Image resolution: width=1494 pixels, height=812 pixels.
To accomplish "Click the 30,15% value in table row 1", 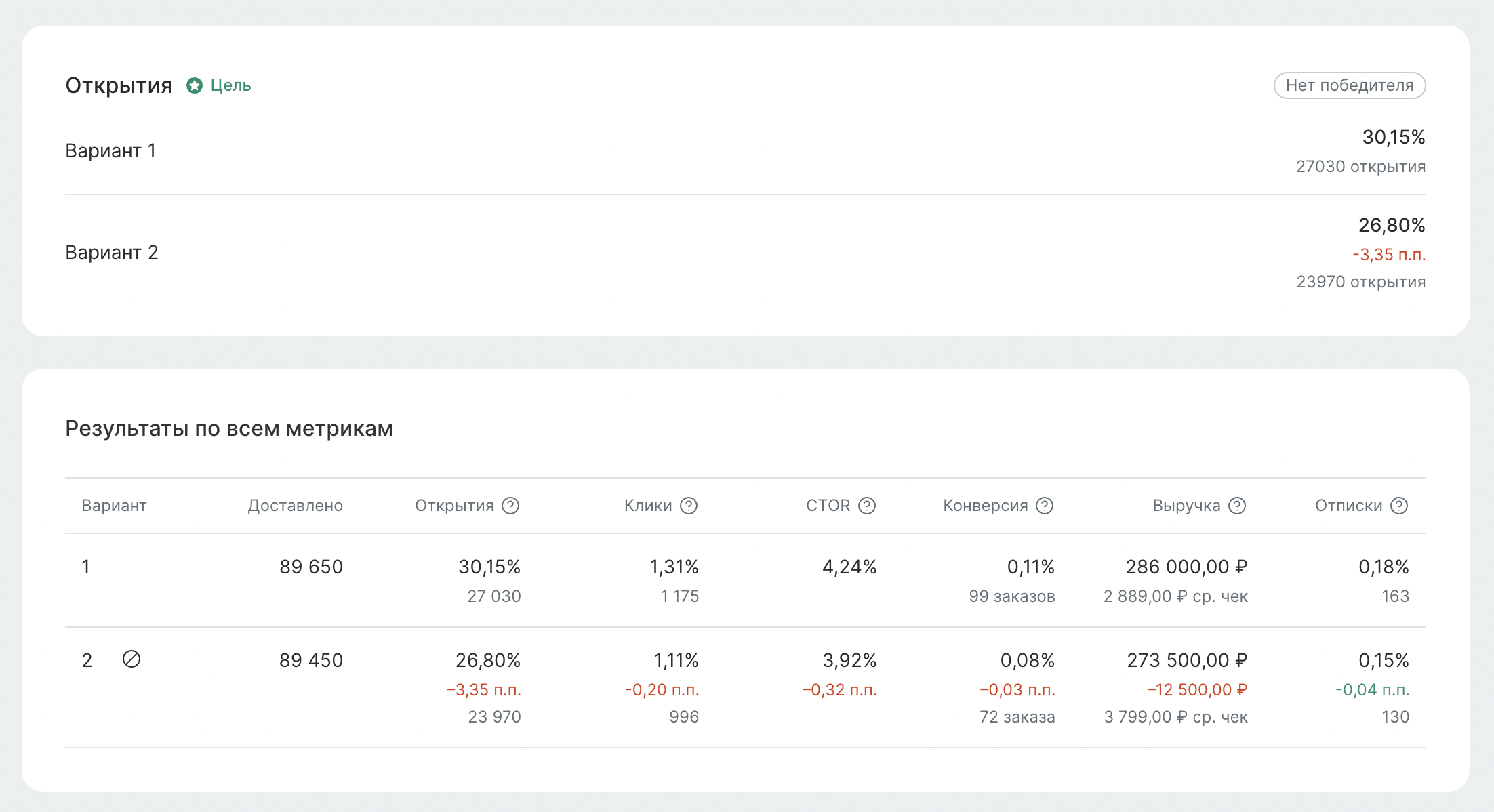I will [489, 567].
